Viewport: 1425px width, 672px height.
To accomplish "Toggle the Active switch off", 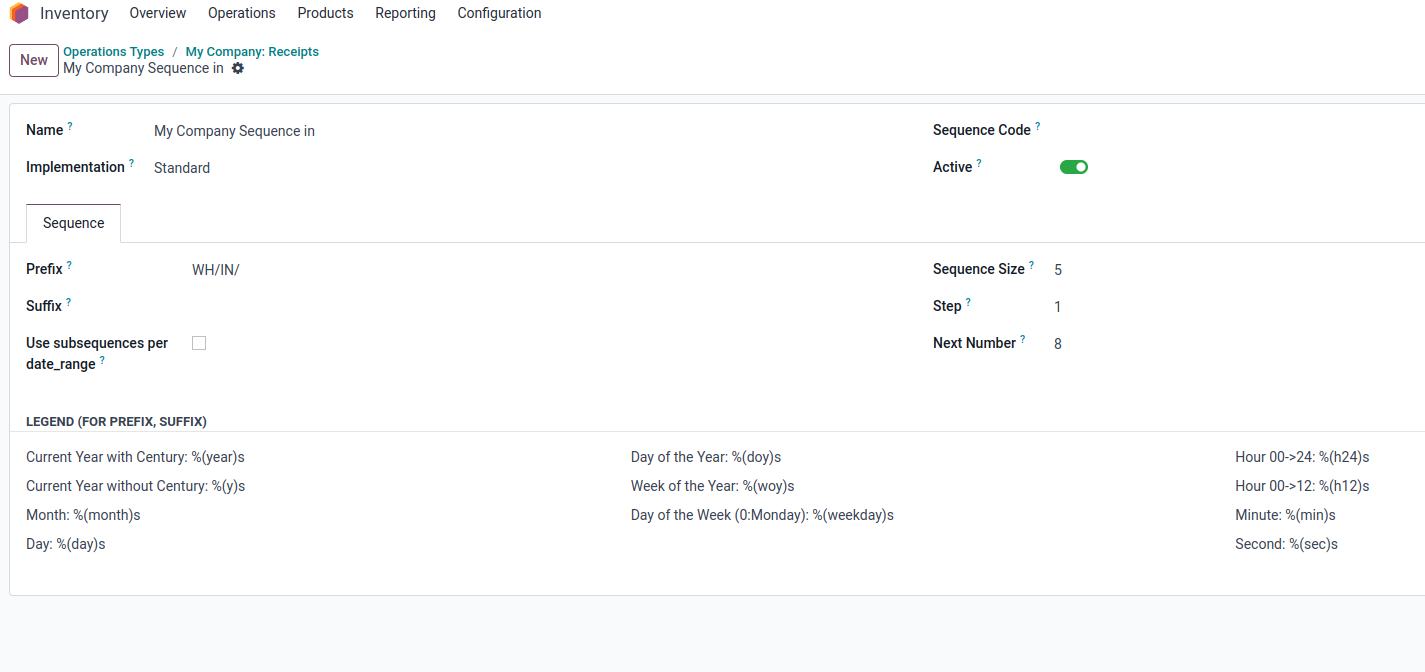I will point(1074,167).
